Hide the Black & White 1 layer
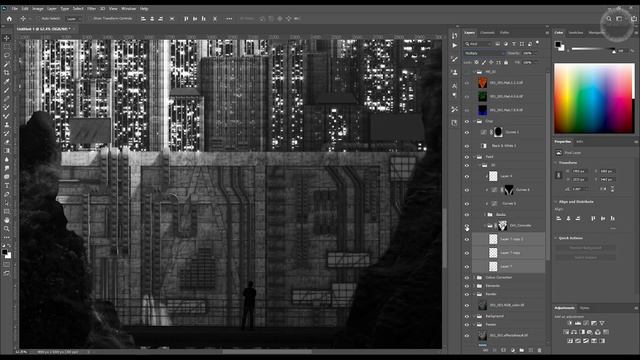 467,146
